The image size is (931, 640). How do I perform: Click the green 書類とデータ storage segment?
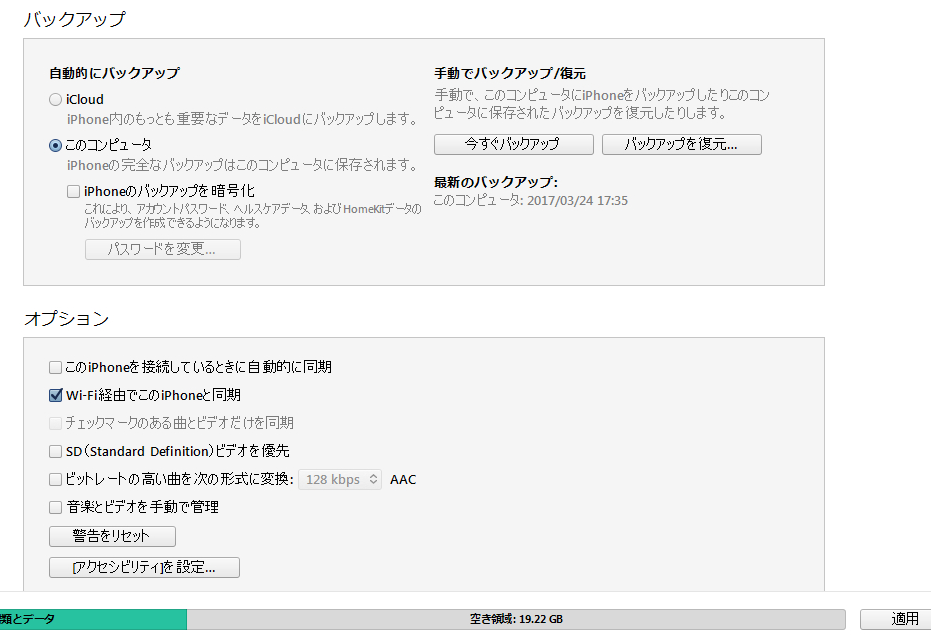(93, 619)
